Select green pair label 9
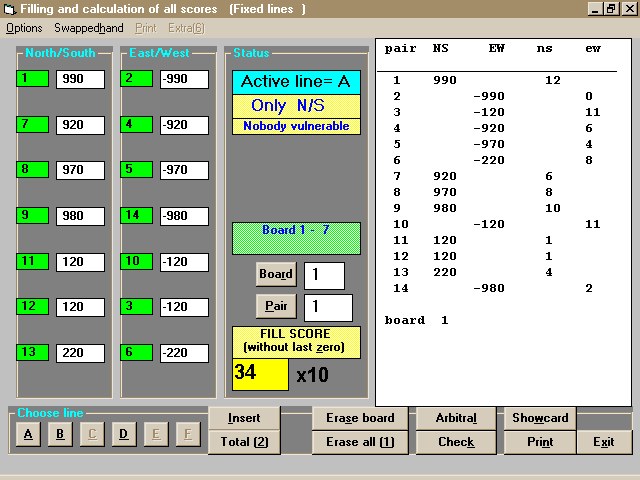The width and height of the screenshot is (640, 480). 32,216
